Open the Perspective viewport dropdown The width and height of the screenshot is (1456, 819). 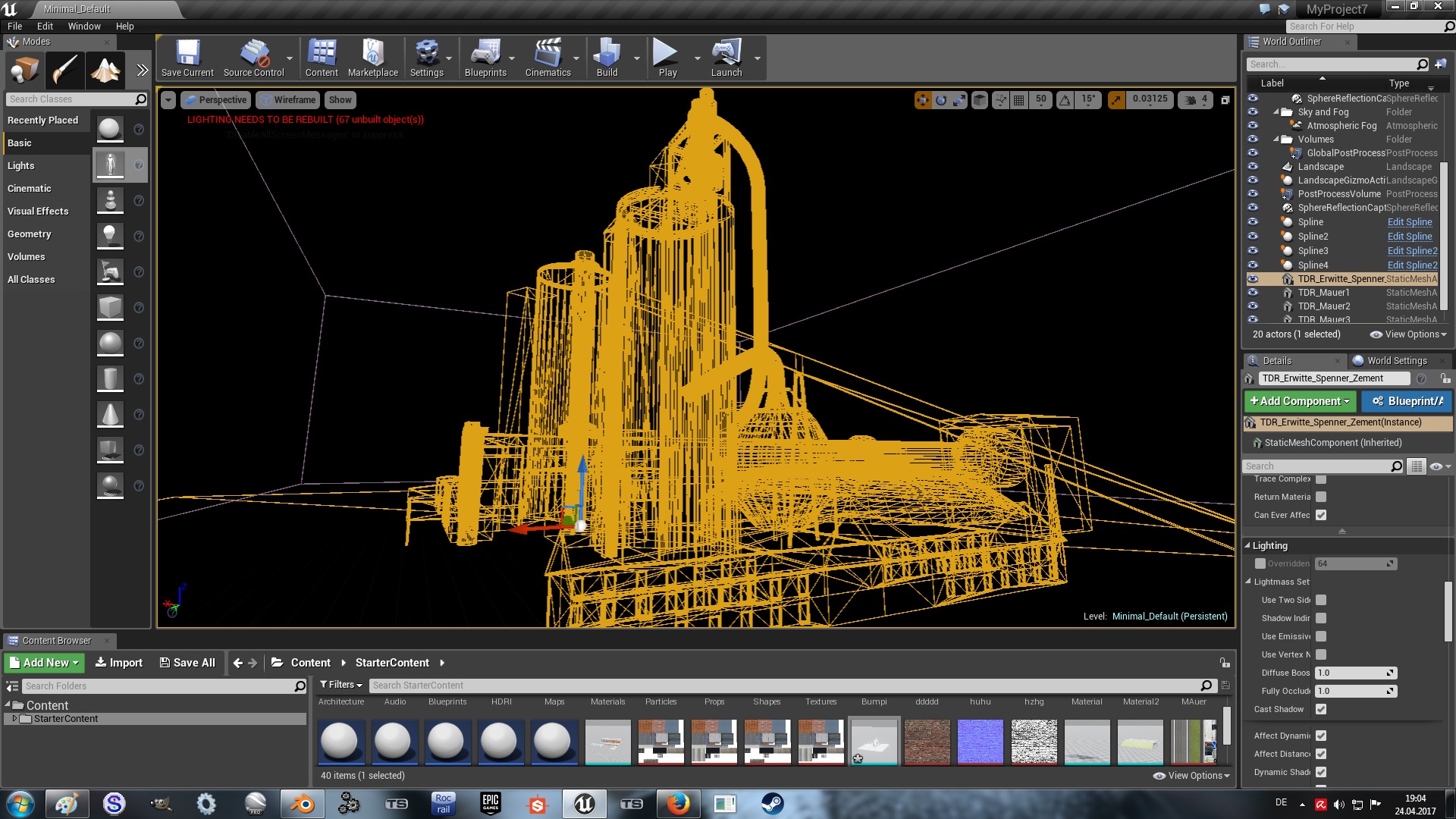coord(216,99)
